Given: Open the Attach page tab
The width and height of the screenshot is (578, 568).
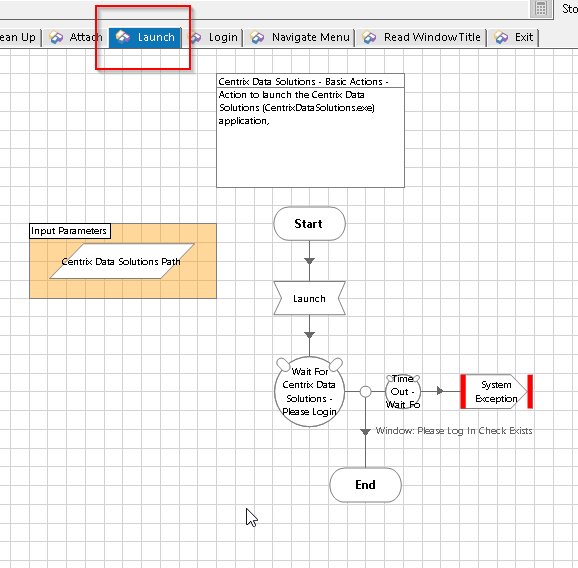Looking at the screenshot, I should click(76, 37).
